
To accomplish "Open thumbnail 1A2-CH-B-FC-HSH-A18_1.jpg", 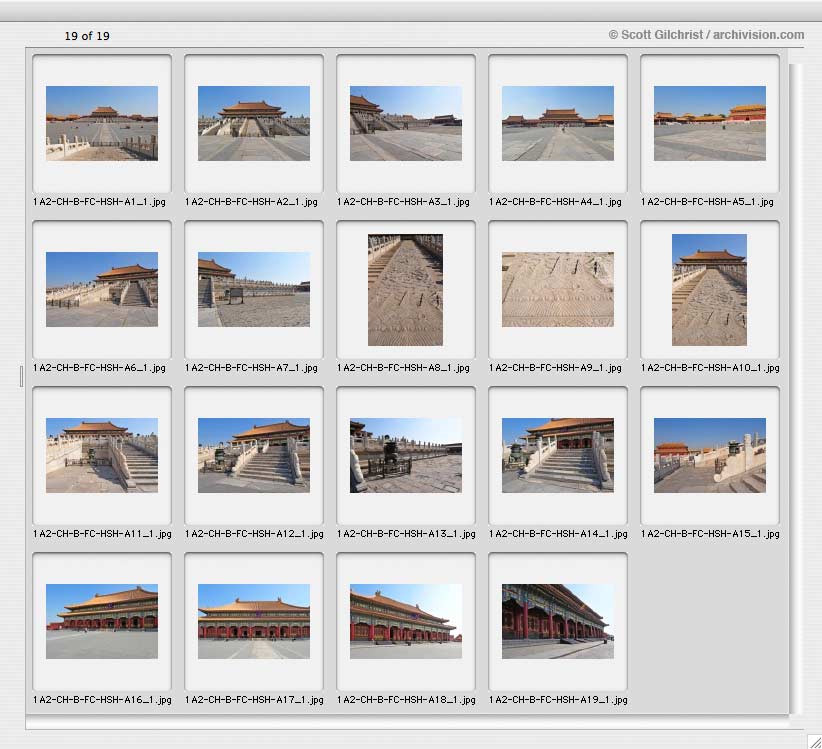I will (406, 622).
